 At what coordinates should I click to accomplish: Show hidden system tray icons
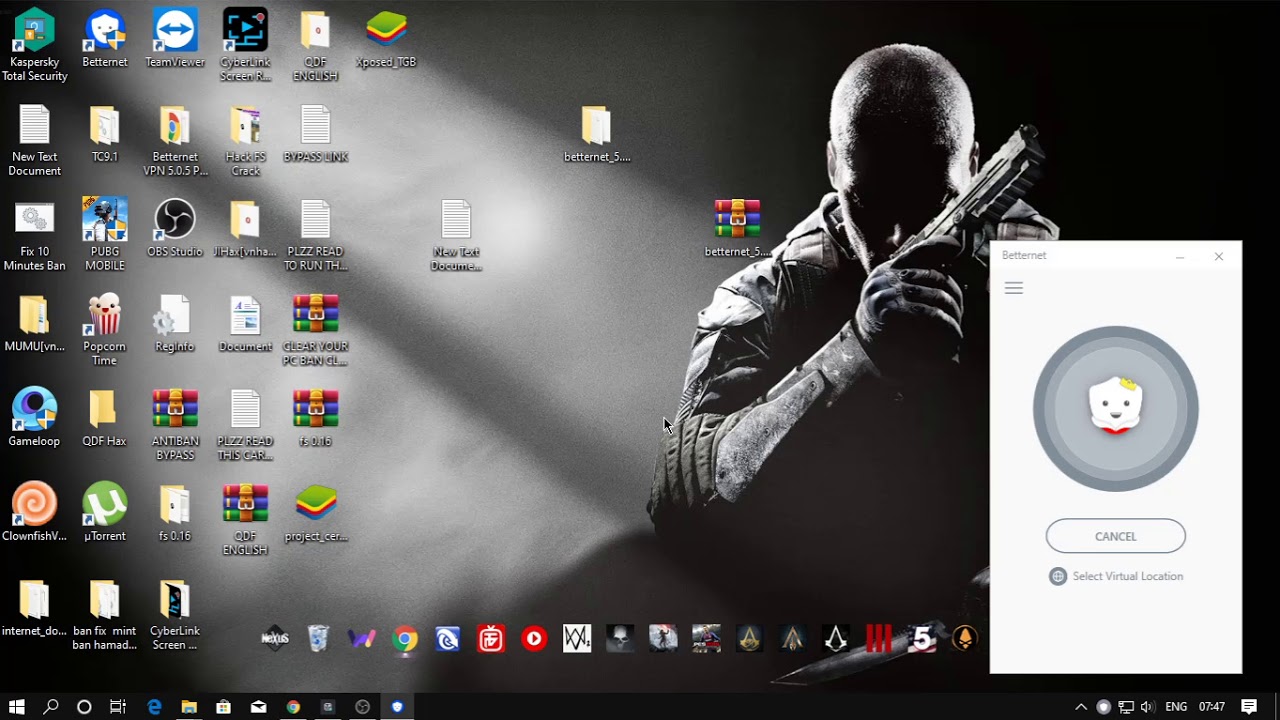(1081, 706)
